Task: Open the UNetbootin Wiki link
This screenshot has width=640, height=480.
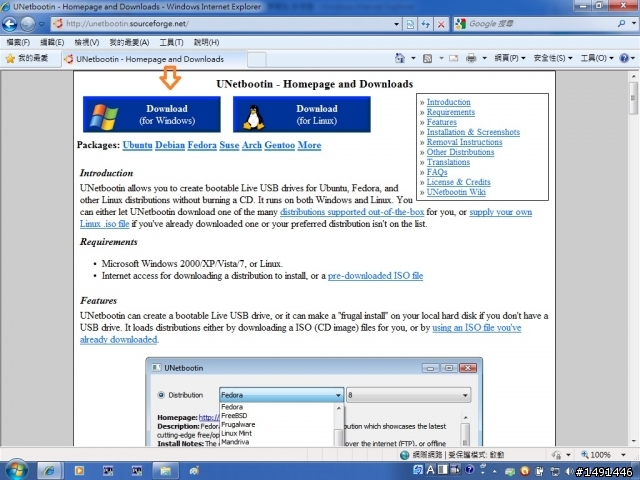Action: pos(456,192)
